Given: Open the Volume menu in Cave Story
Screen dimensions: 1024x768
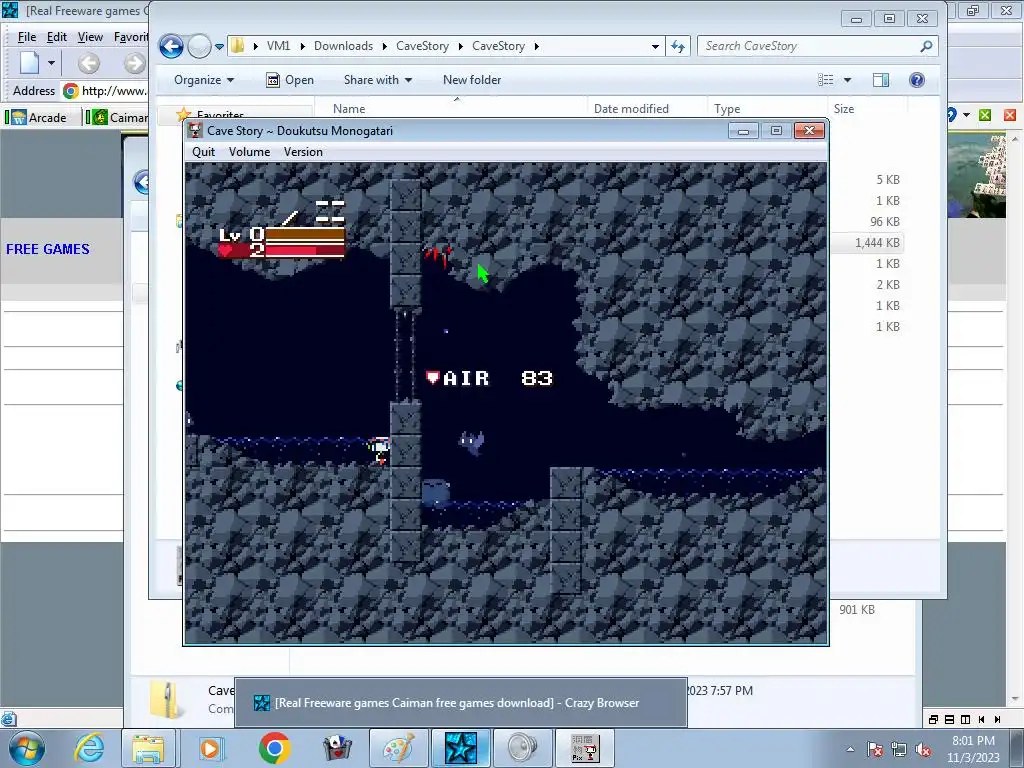Looking at the screenshot, I should 249,152.
